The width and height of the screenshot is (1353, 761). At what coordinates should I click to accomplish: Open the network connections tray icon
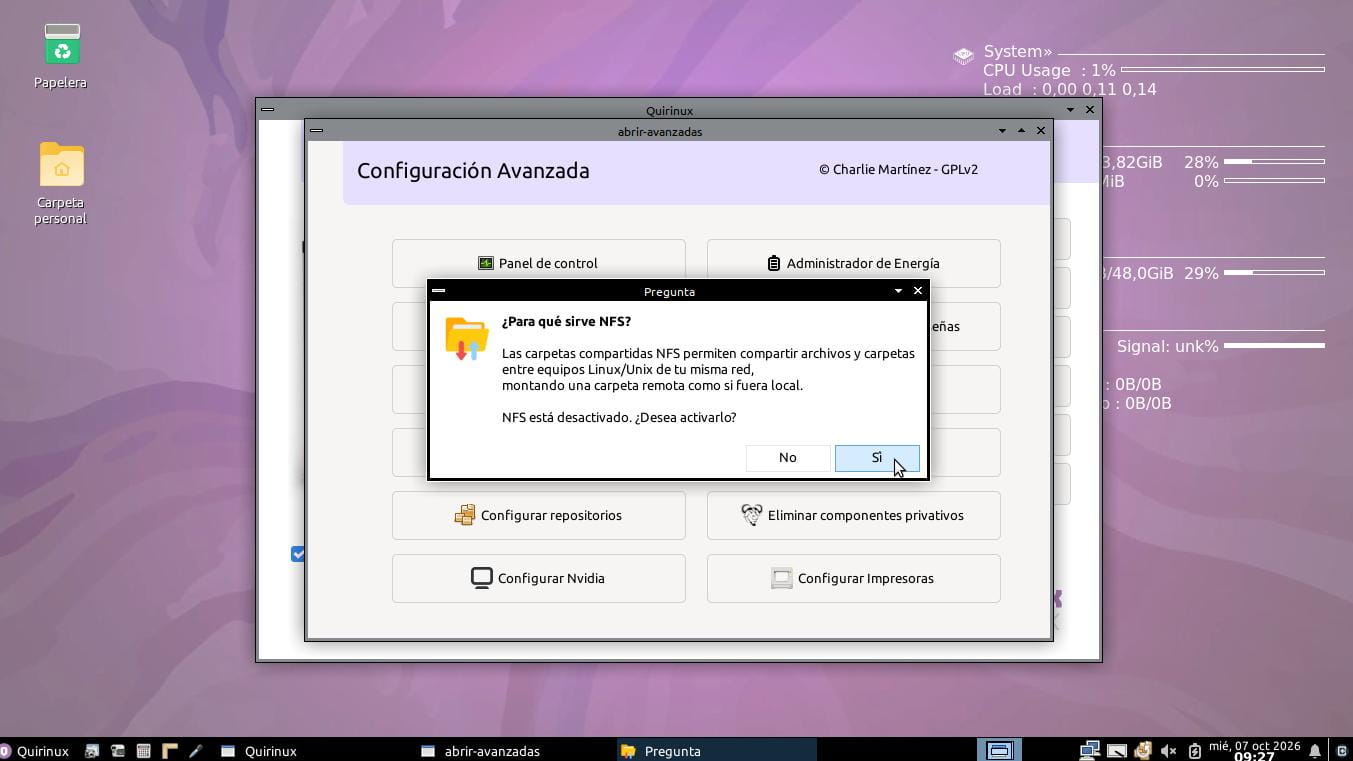pos(1090,751)
